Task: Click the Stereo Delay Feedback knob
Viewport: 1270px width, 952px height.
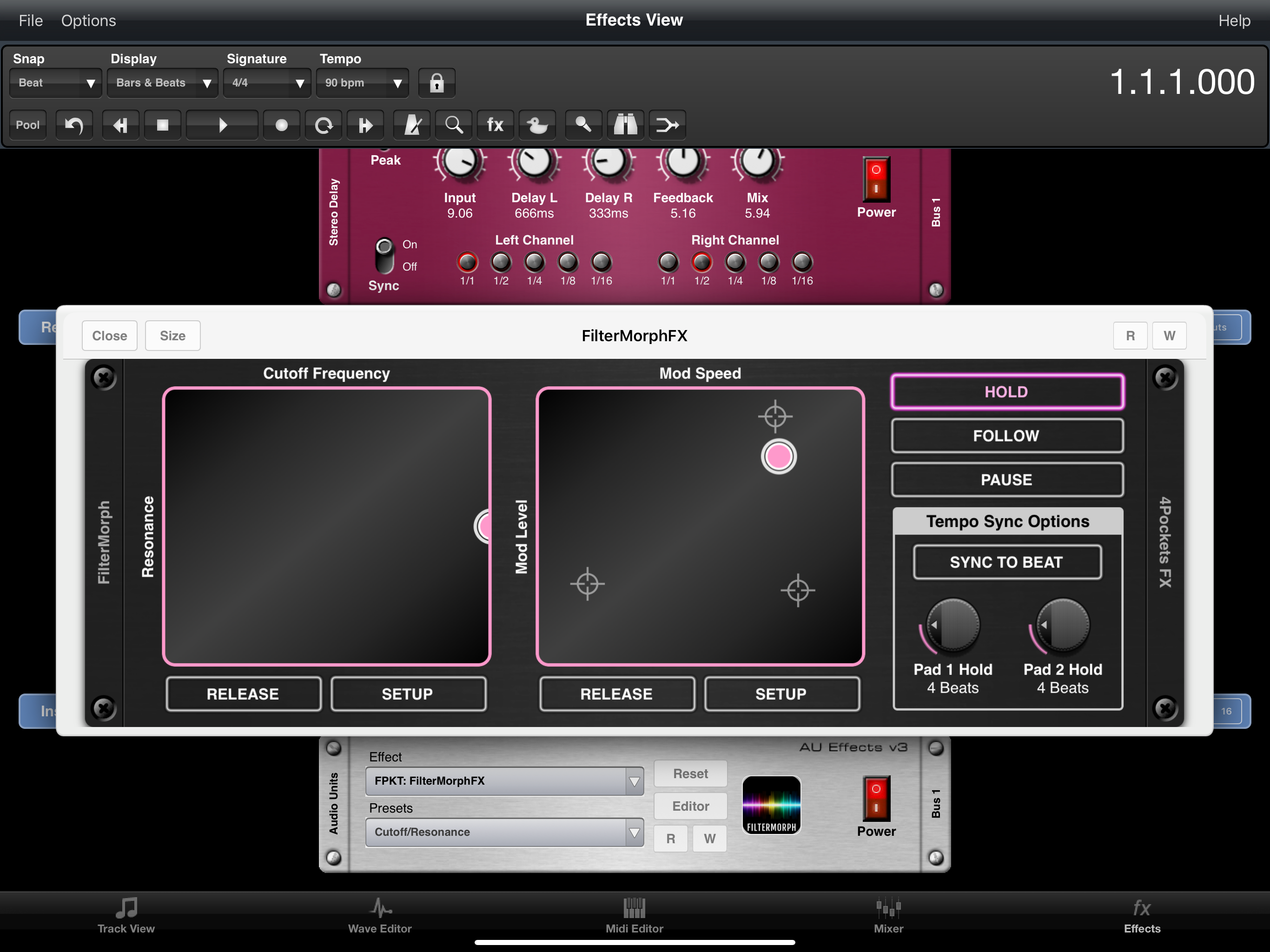Action: coord(683,163)
